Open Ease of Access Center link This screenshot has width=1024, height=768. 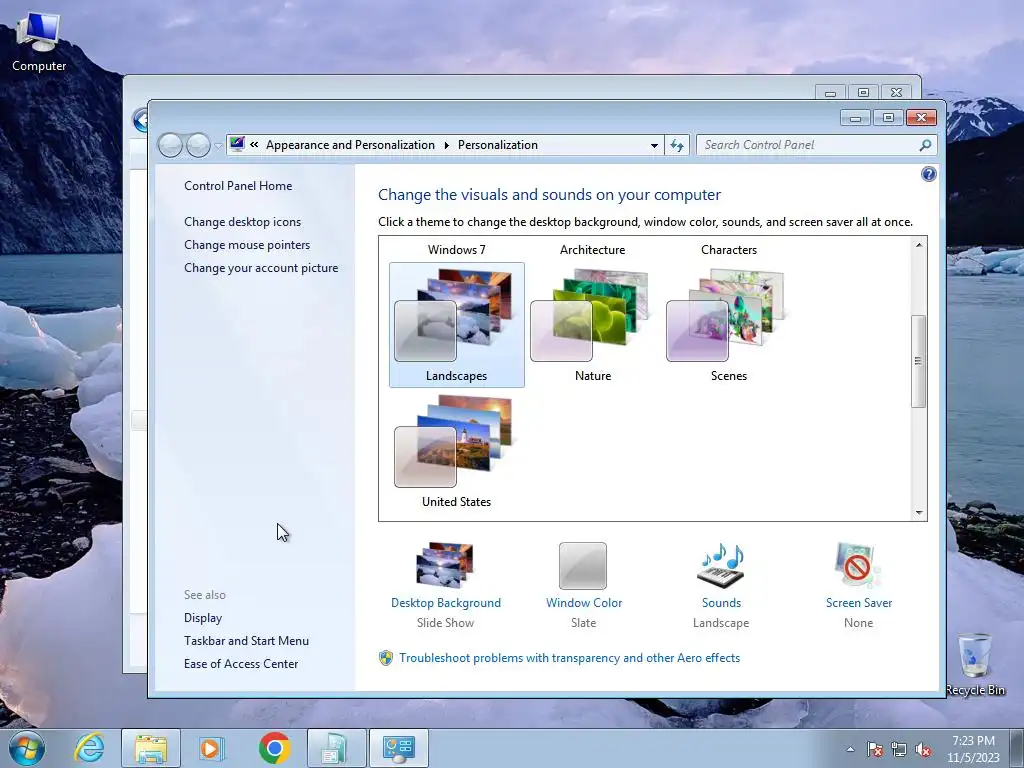tap(240, 664)
